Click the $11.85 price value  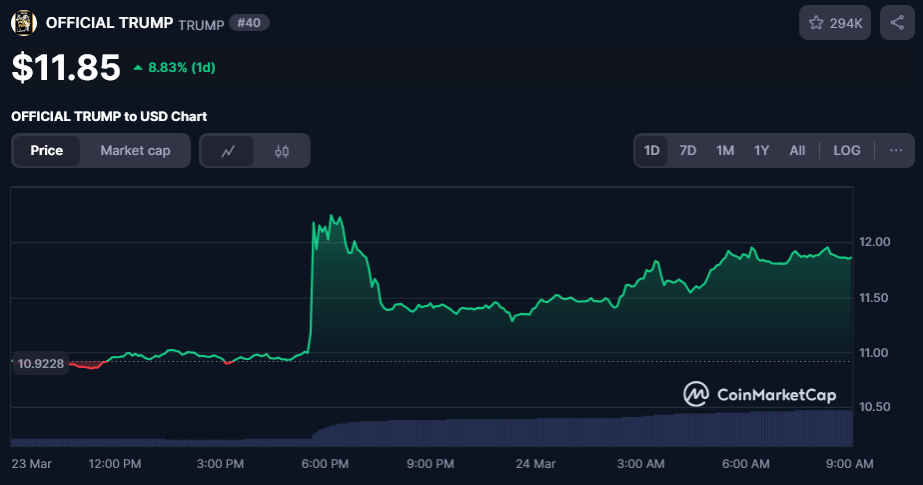(x=66, y=67)
